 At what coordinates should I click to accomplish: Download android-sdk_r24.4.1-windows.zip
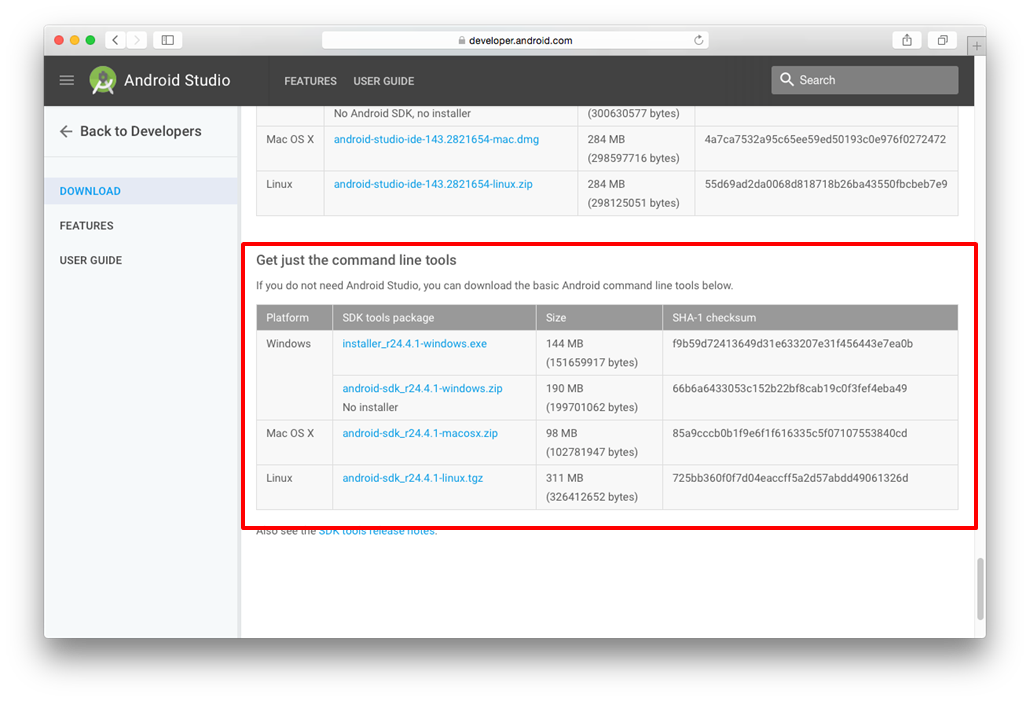click(422, 388)
